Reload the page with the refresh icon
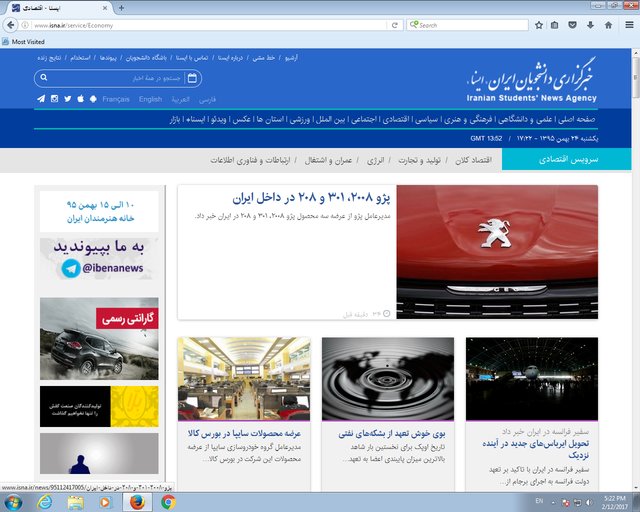The width and height of the screenshot is (640, 512). click(x=395, y=25)
